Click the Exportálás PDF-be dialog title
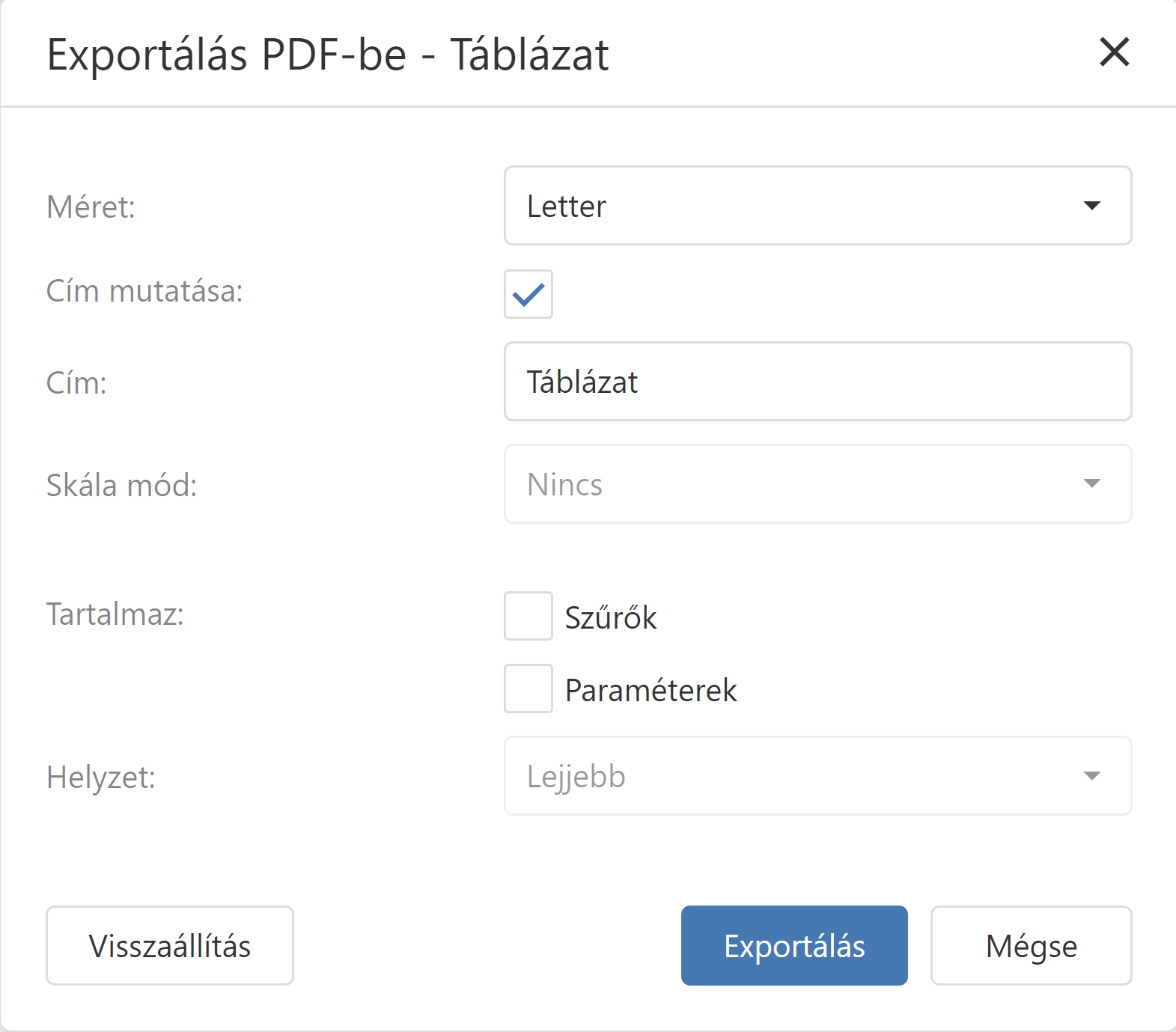The image size is (1176, 1032). coord(328,55)
